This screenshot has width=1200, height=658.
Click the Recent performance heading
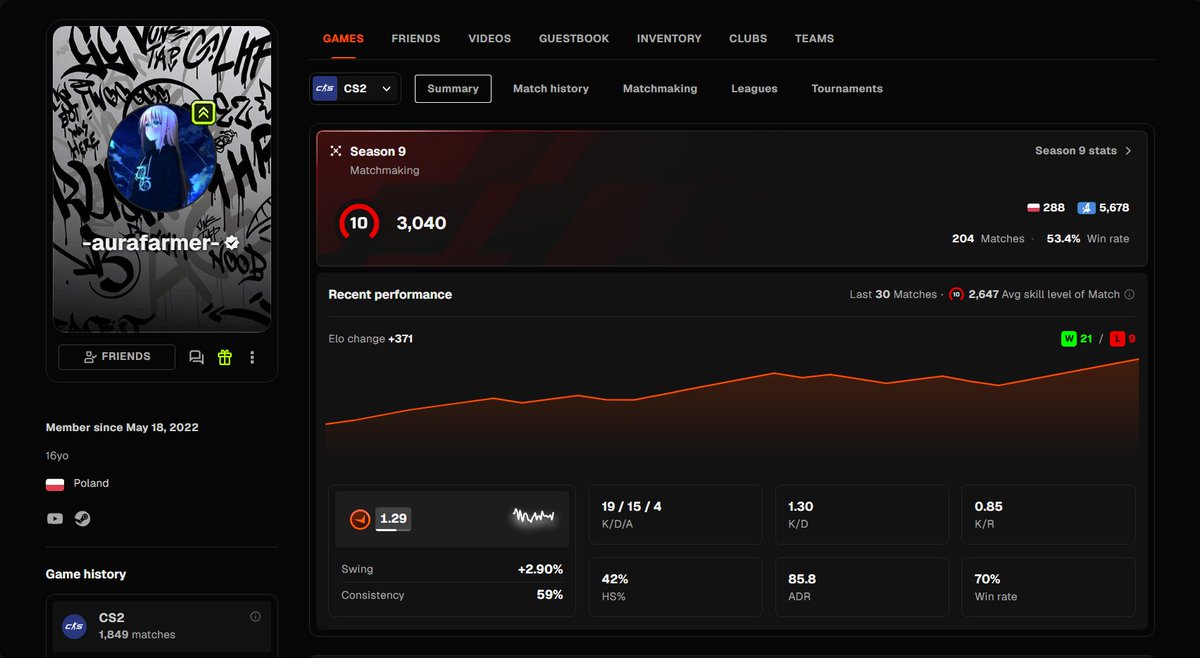pos(390,294)
